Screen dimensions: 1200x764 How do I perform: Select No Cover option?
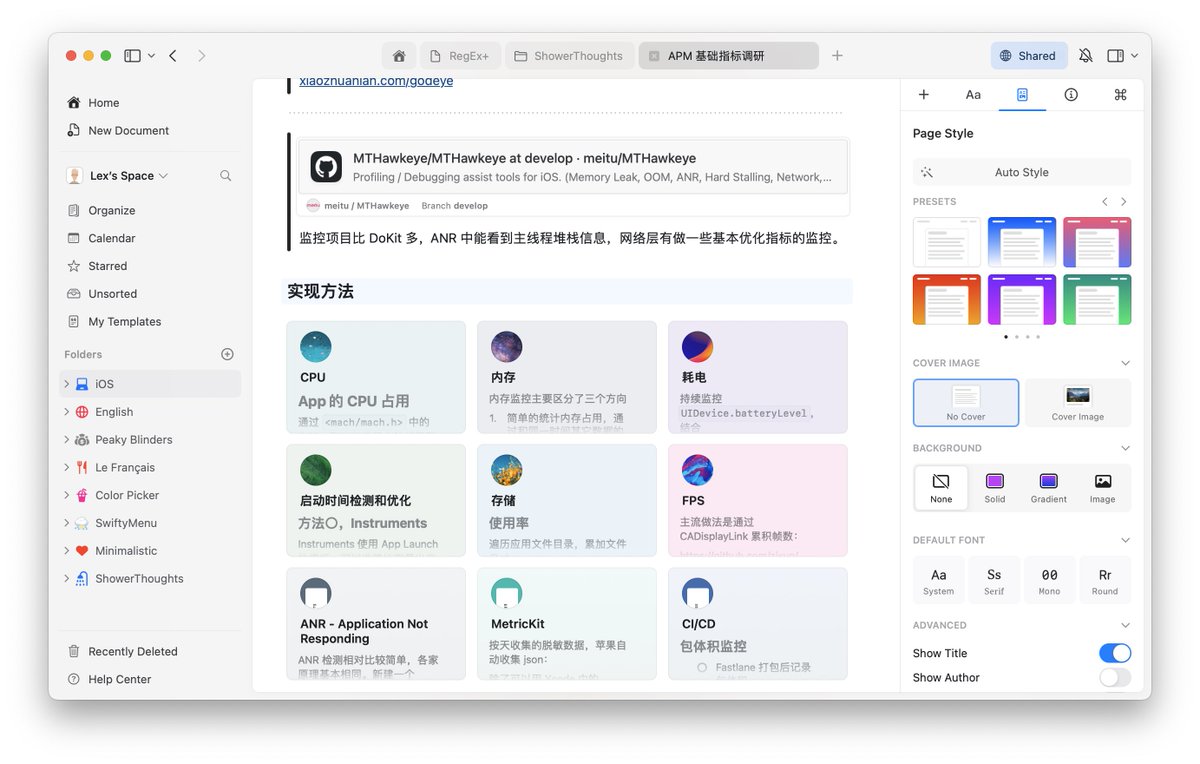[966, 403]
